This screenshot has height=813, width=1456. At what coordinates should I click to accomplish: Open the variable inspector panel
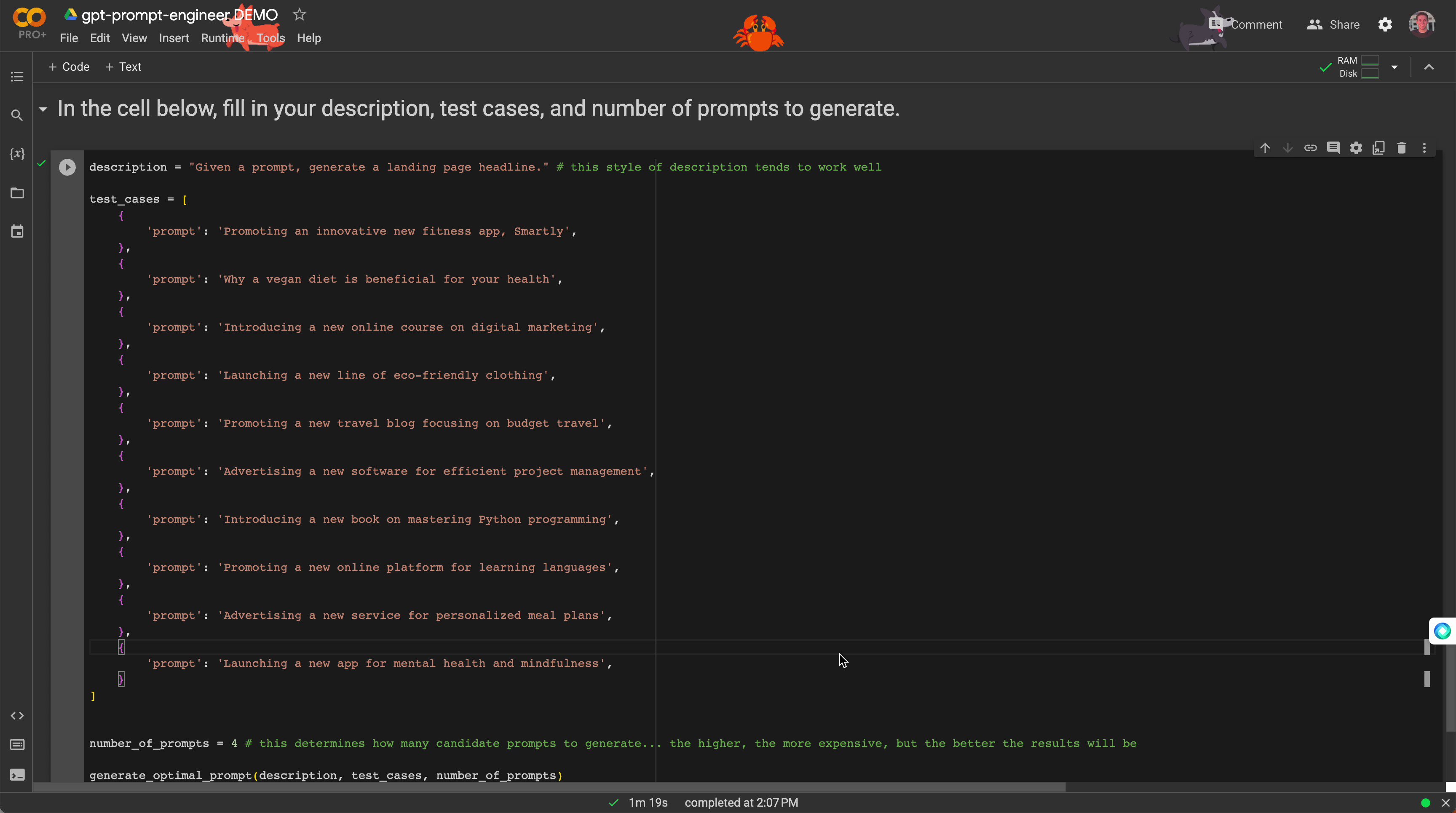click(17, 154)
